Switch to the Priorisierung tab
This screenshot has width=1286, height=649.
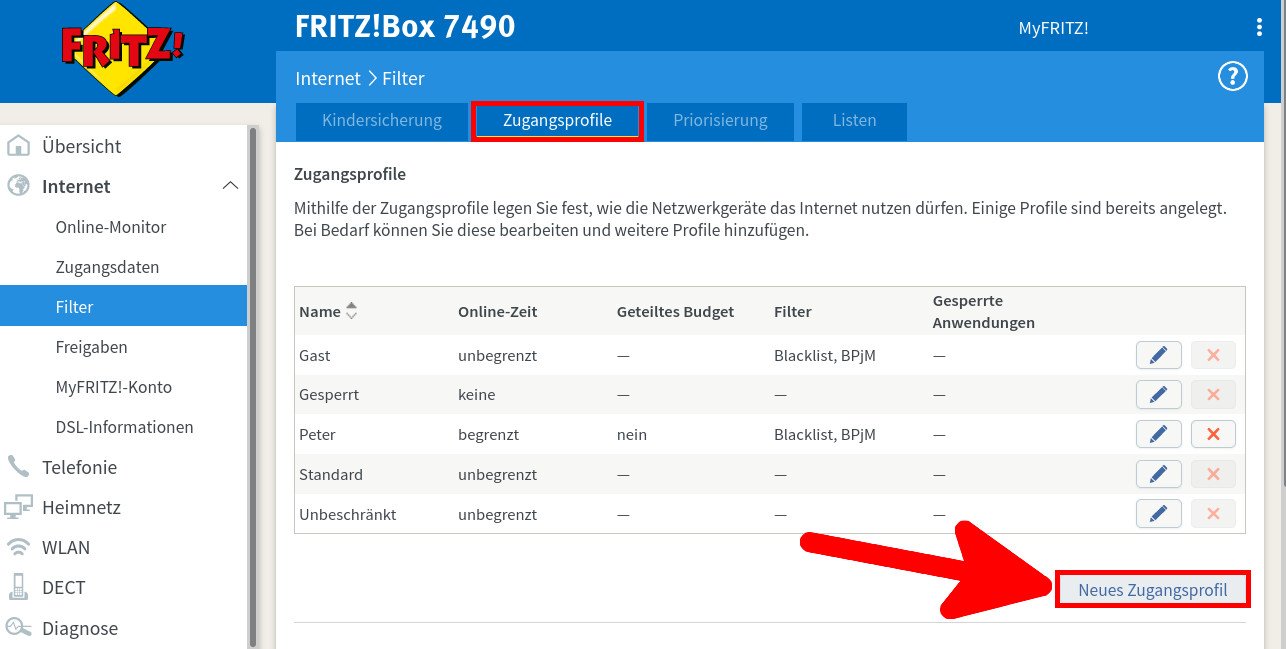(x=720, y=120)
